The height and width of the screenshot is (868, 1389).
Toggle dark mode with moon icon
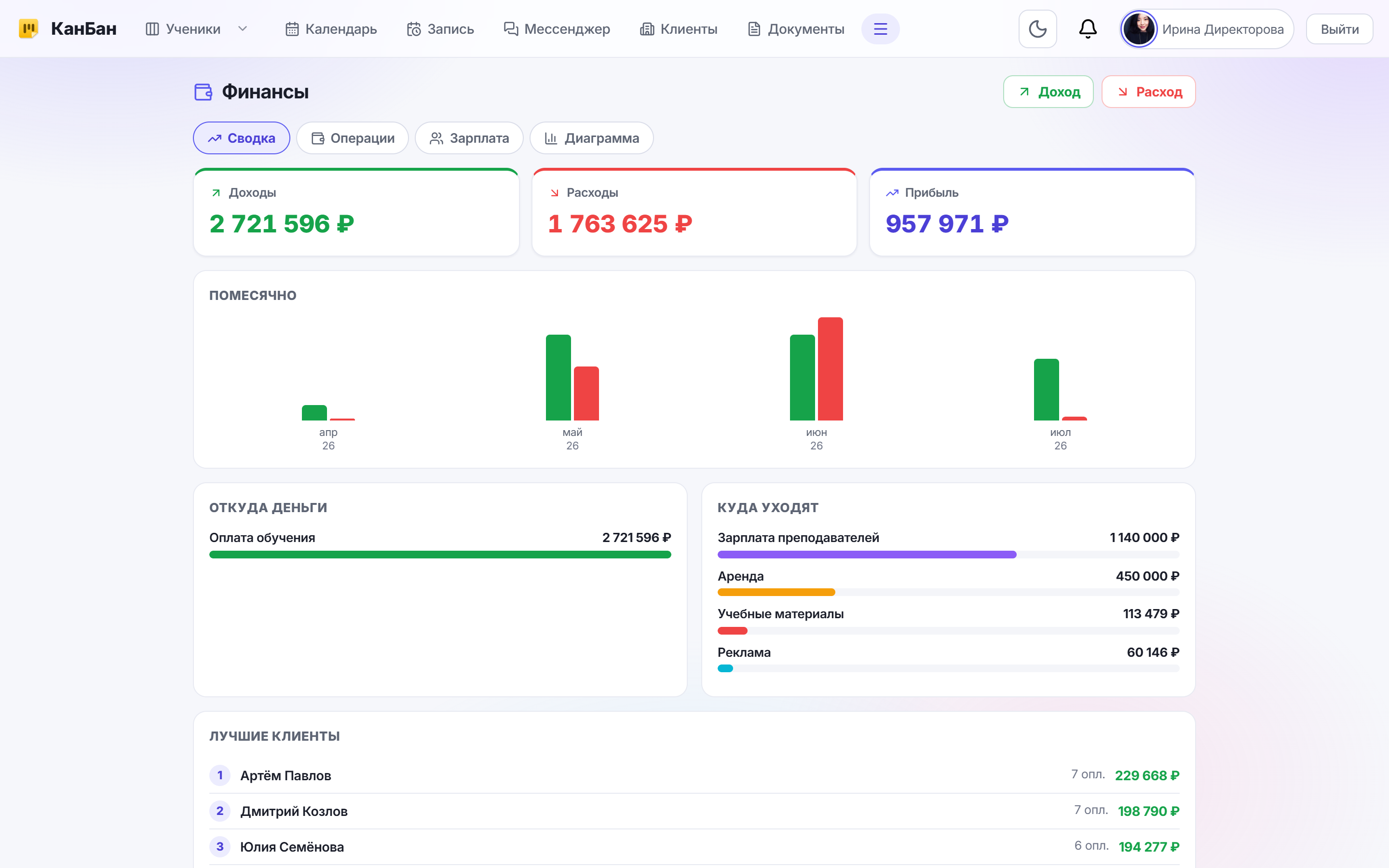coord(1037,29)
